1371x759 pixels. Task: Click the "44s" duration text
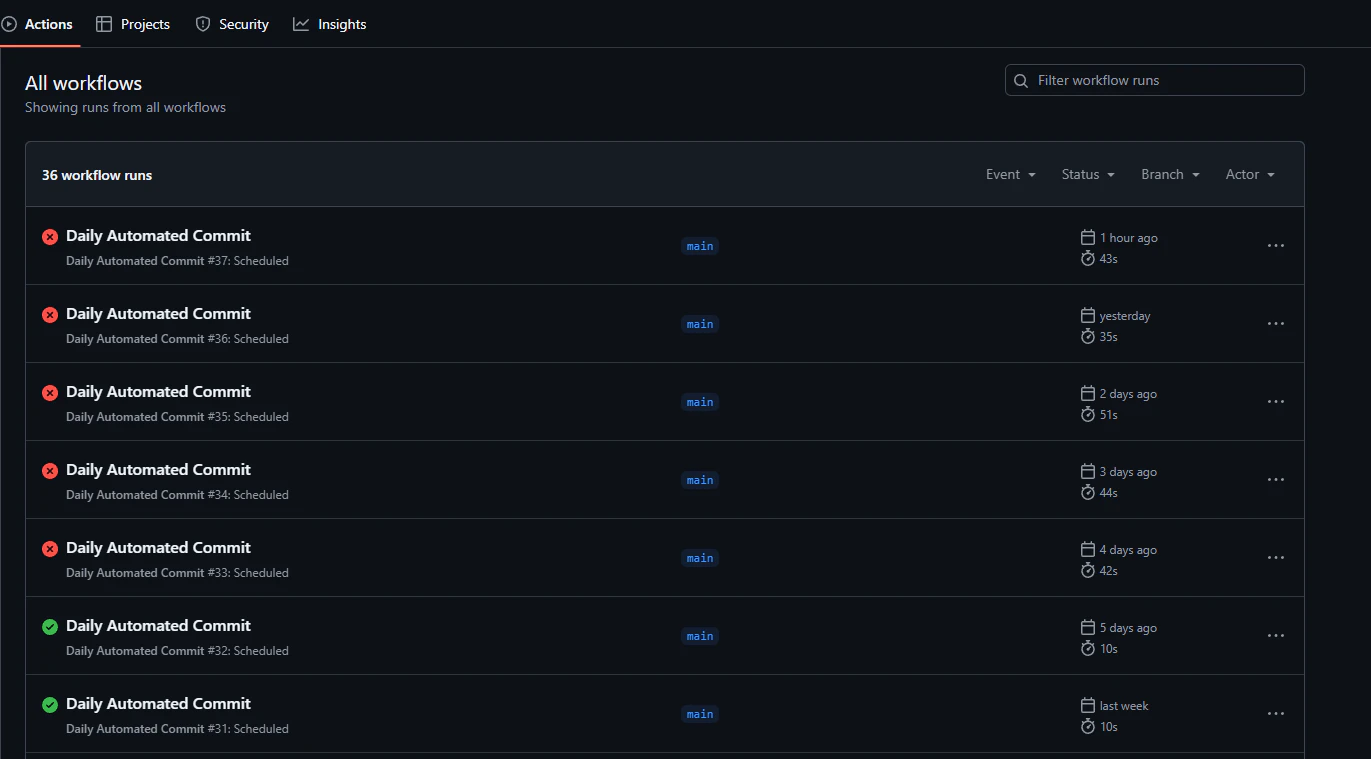tap(1109, 493)
